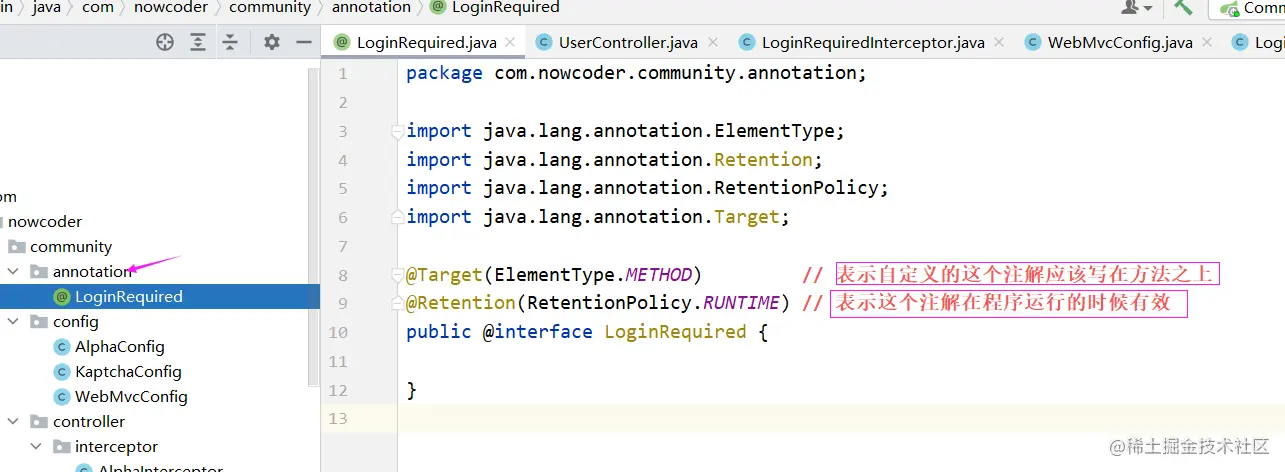Click the 'annotation' breadcrumb in navigation bar
Screen dimensions: 1285x472
pyautogui.click(x=371, y=7)
